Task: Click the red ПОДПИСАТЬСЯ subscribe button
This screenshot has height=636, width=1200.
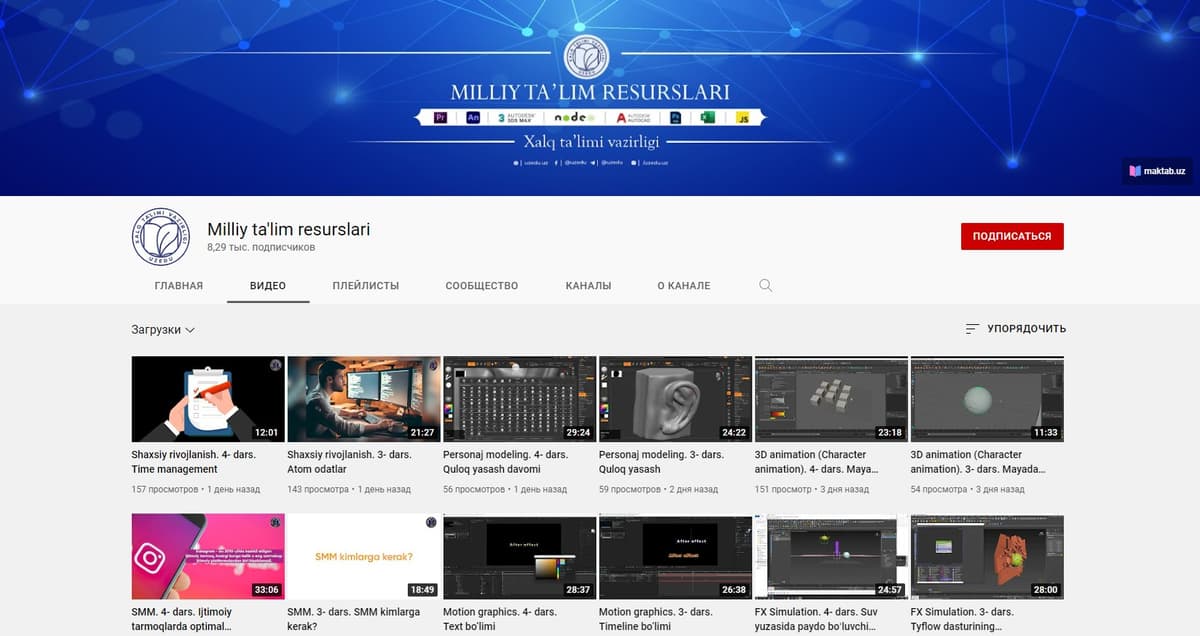Action: 1012,236
